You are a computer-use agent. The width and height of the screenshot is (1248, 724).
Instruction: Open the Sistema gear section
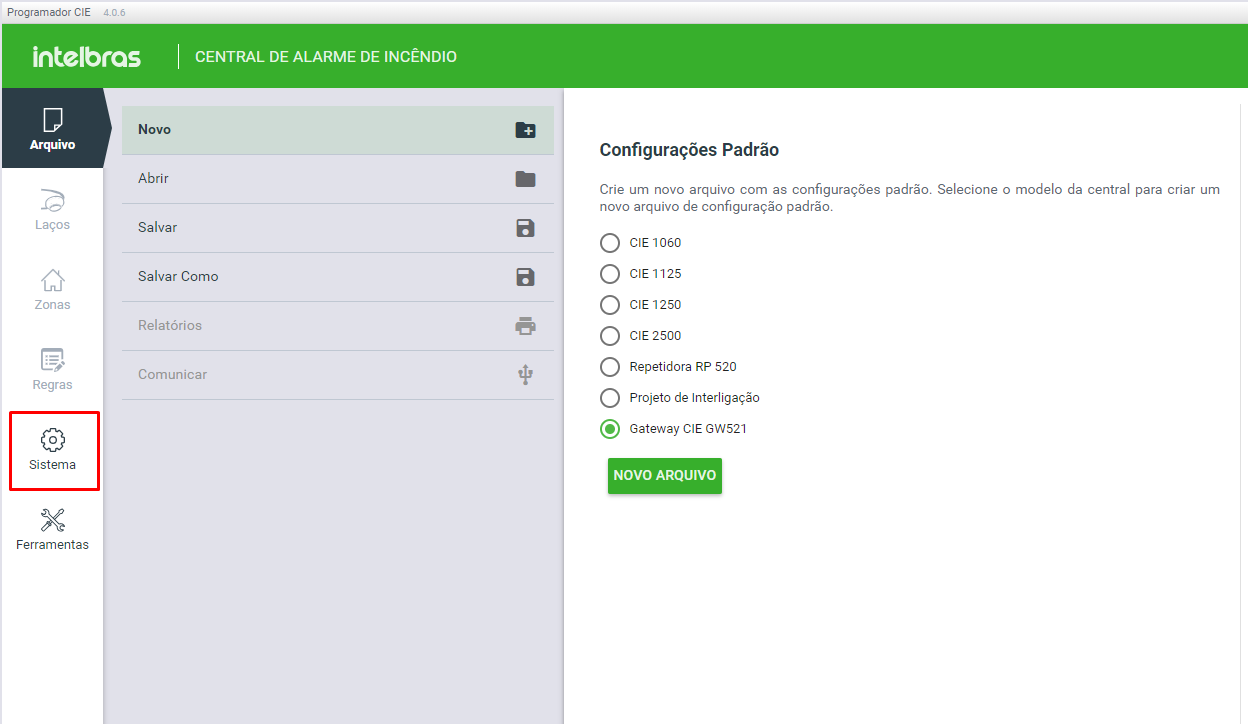[52, 450]
